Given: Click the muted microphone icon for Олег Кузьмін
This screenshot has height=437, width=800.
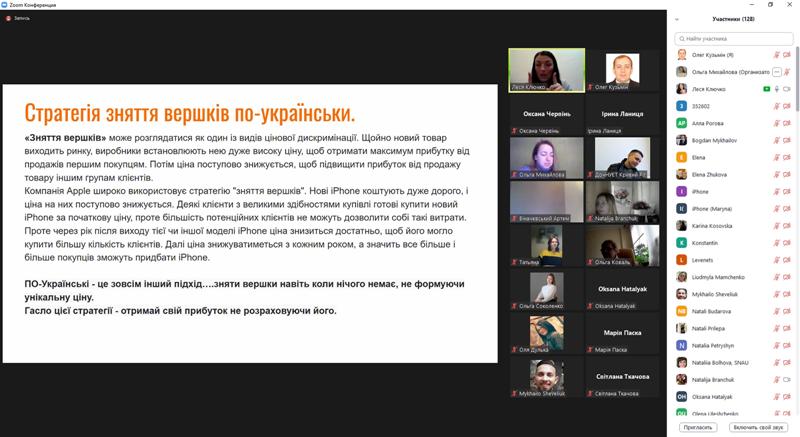Looking at the screenshot, I should [777, 55].
